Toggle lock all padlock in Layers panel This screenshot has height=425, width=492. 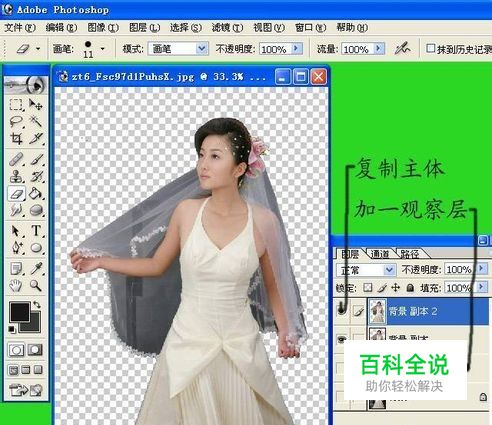[x=410, y=287]
